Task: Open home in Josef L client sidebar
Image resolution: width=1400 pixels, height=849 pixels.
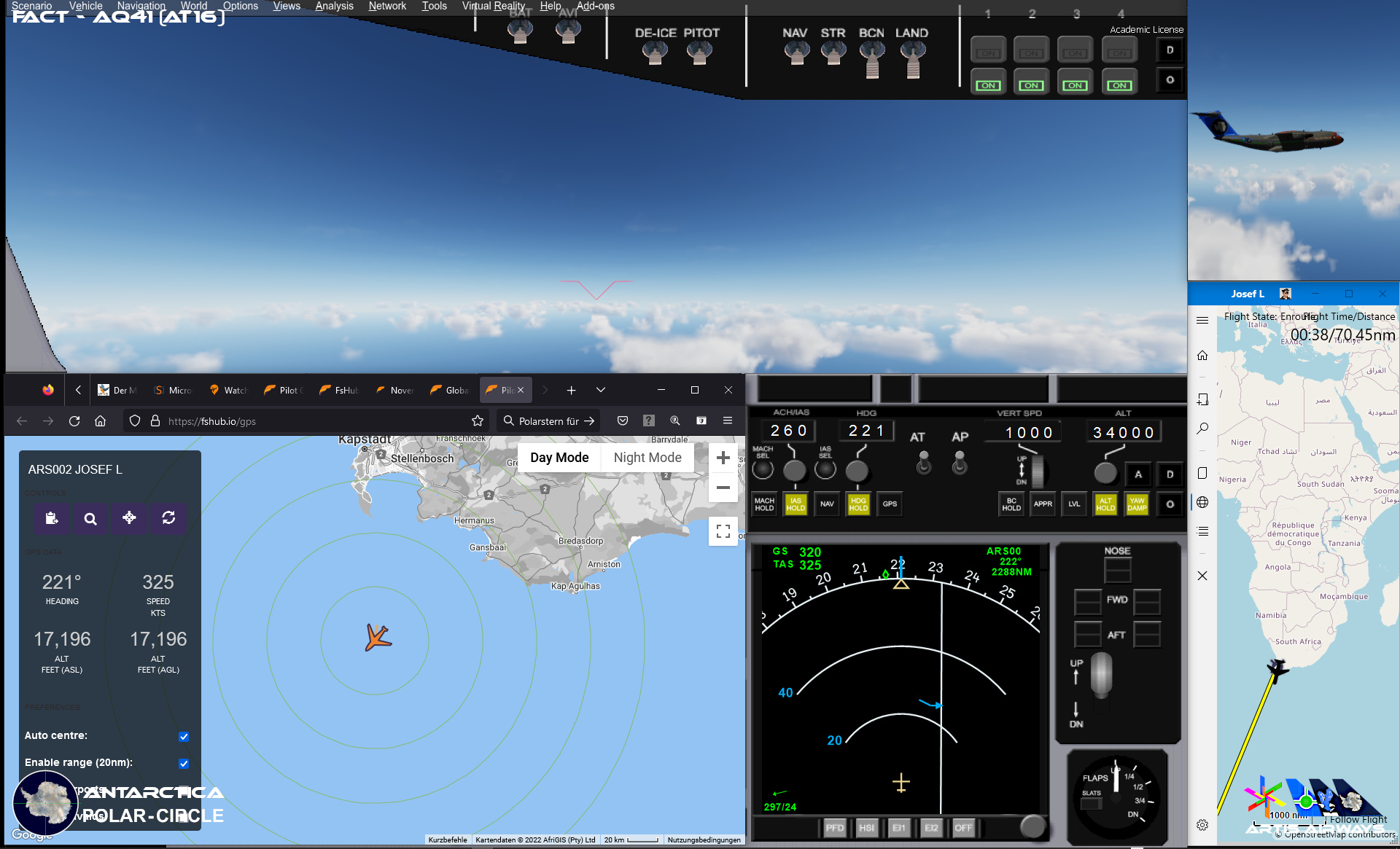Action: coord(1202,356)
